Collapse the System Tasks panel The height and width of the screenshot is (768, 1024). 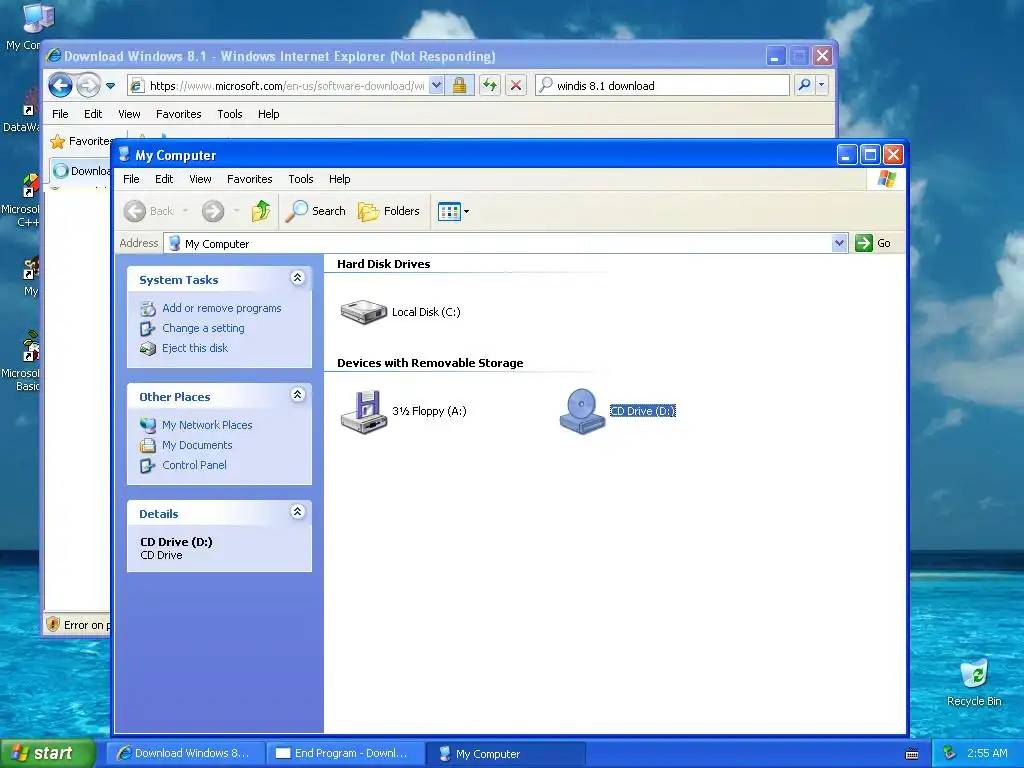[x=297, y=278]
